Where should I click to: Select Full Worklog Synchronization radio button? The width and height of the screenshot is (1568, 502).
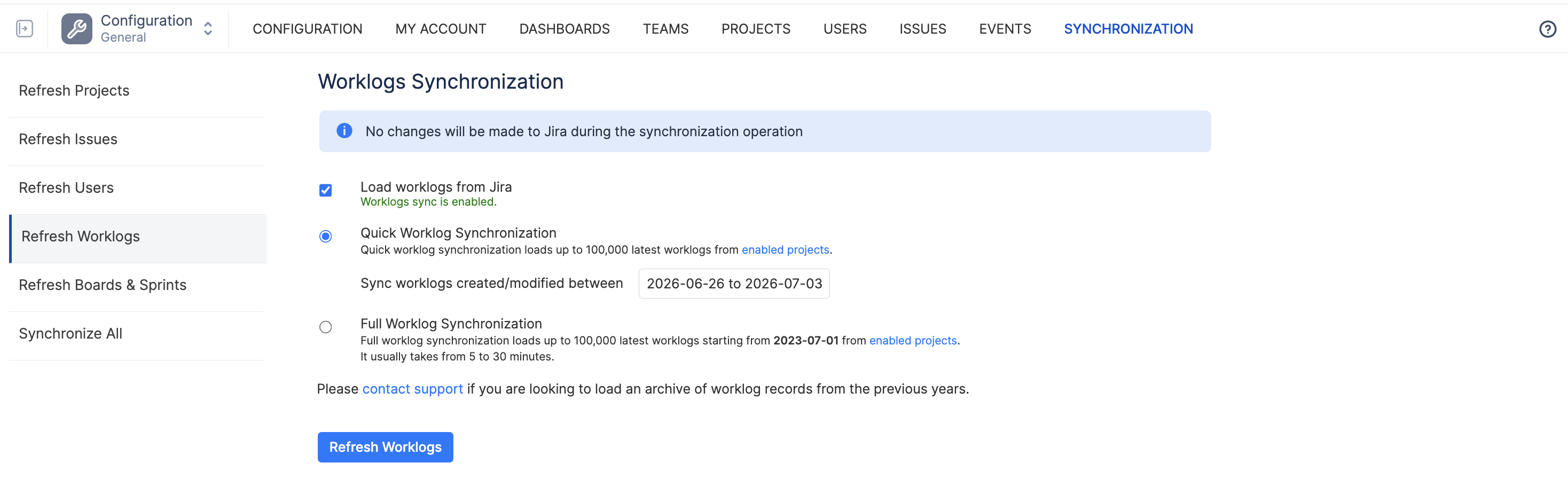click(326, 327)
